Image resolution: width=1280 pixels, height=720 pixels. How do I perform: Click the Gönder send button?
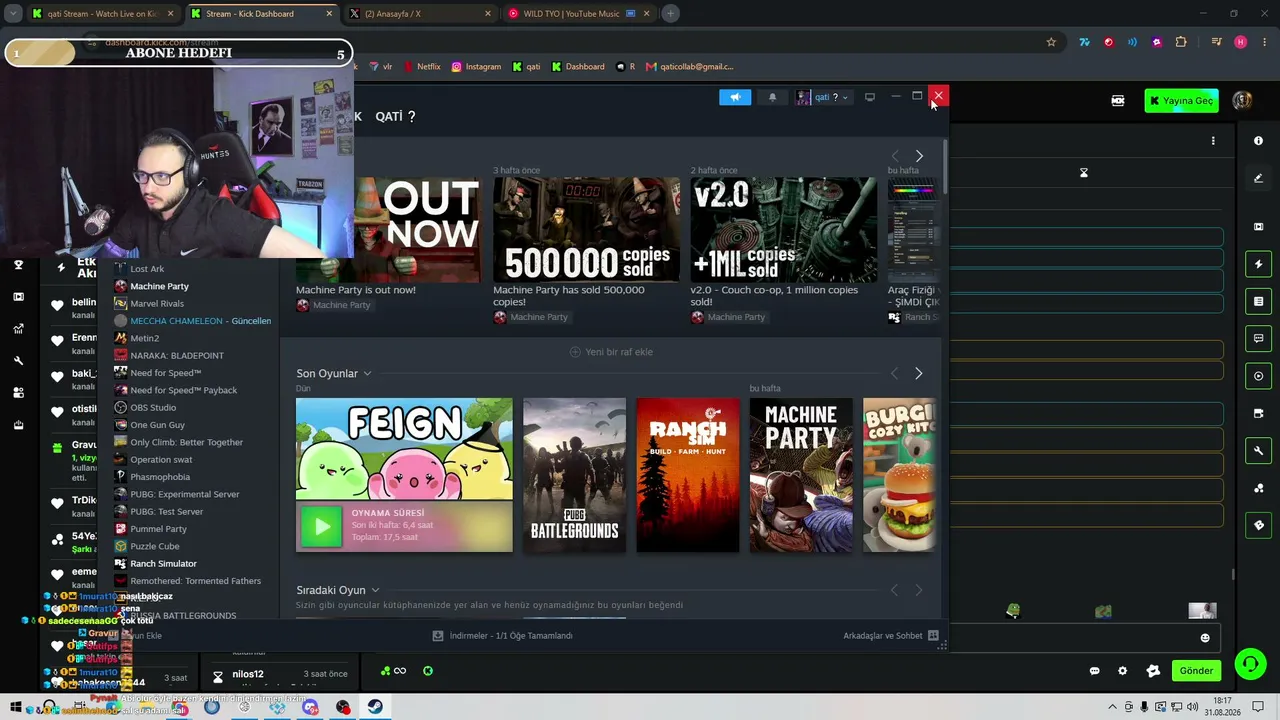[x=1196, y=671]
